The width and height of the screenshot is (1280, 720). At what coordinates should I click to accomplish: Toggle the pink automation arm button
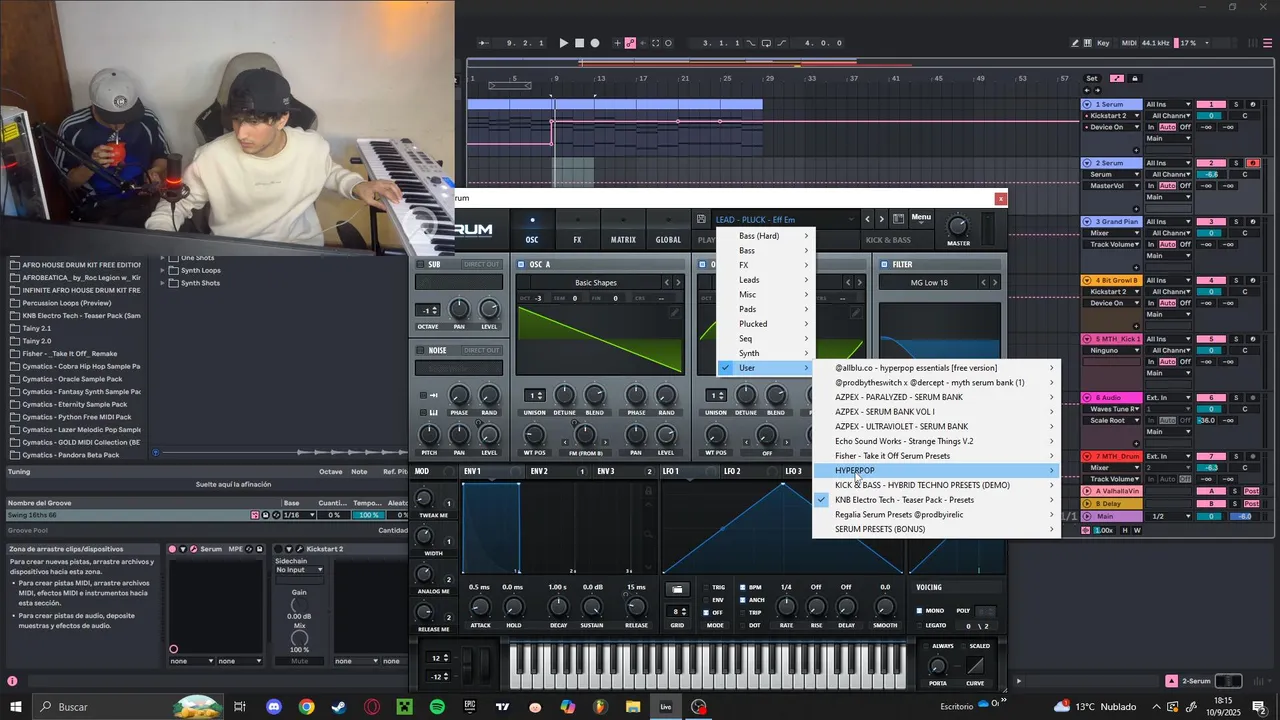(630, 43)
